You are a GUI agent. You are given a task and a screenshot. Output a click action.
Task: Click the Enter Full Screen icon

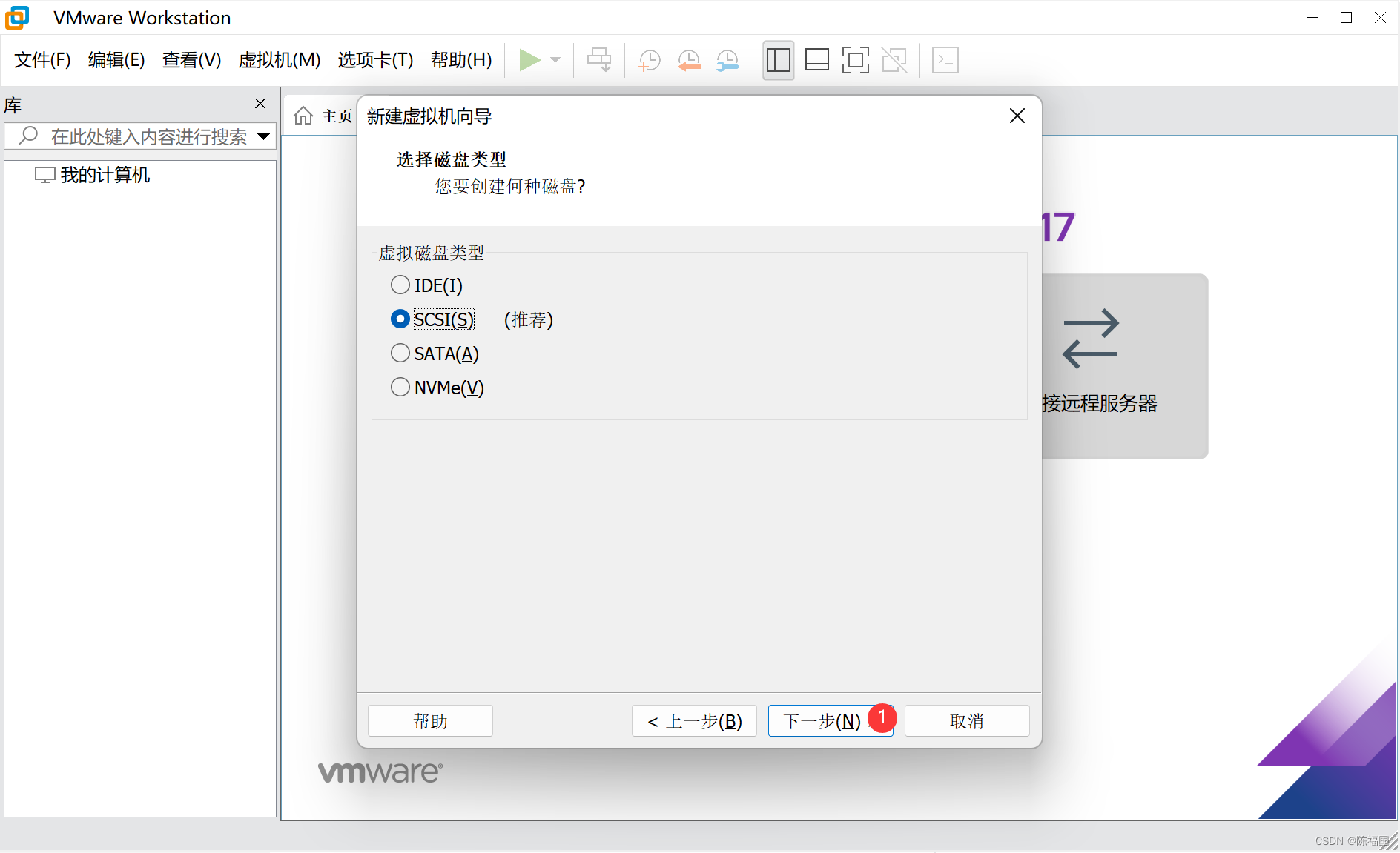[856, 60]
